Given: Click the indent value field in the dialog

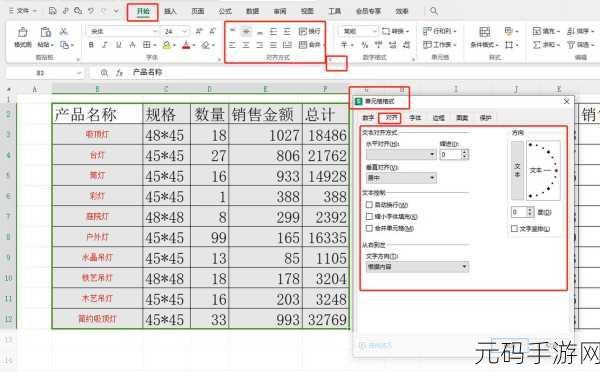Looking at the screenshot, I should pyautogui.click(x=451, y=155).
